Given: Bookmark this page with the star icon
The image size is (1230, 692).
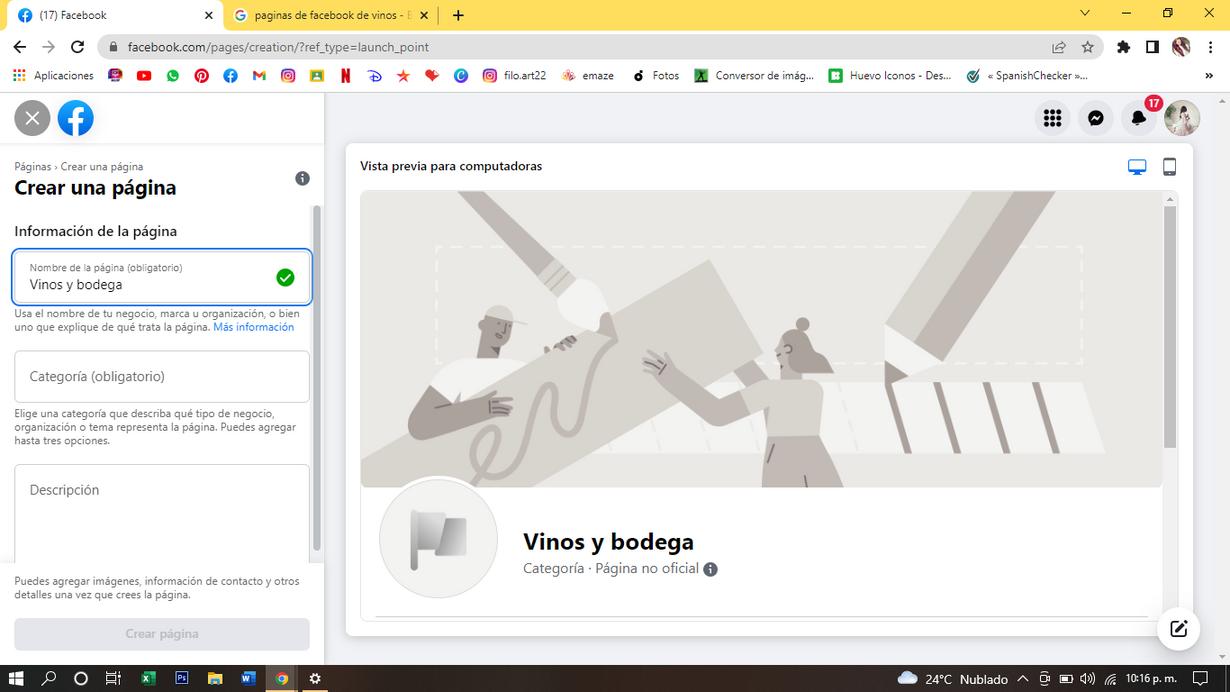Looking at the screenshot, I should point(1087,47).
